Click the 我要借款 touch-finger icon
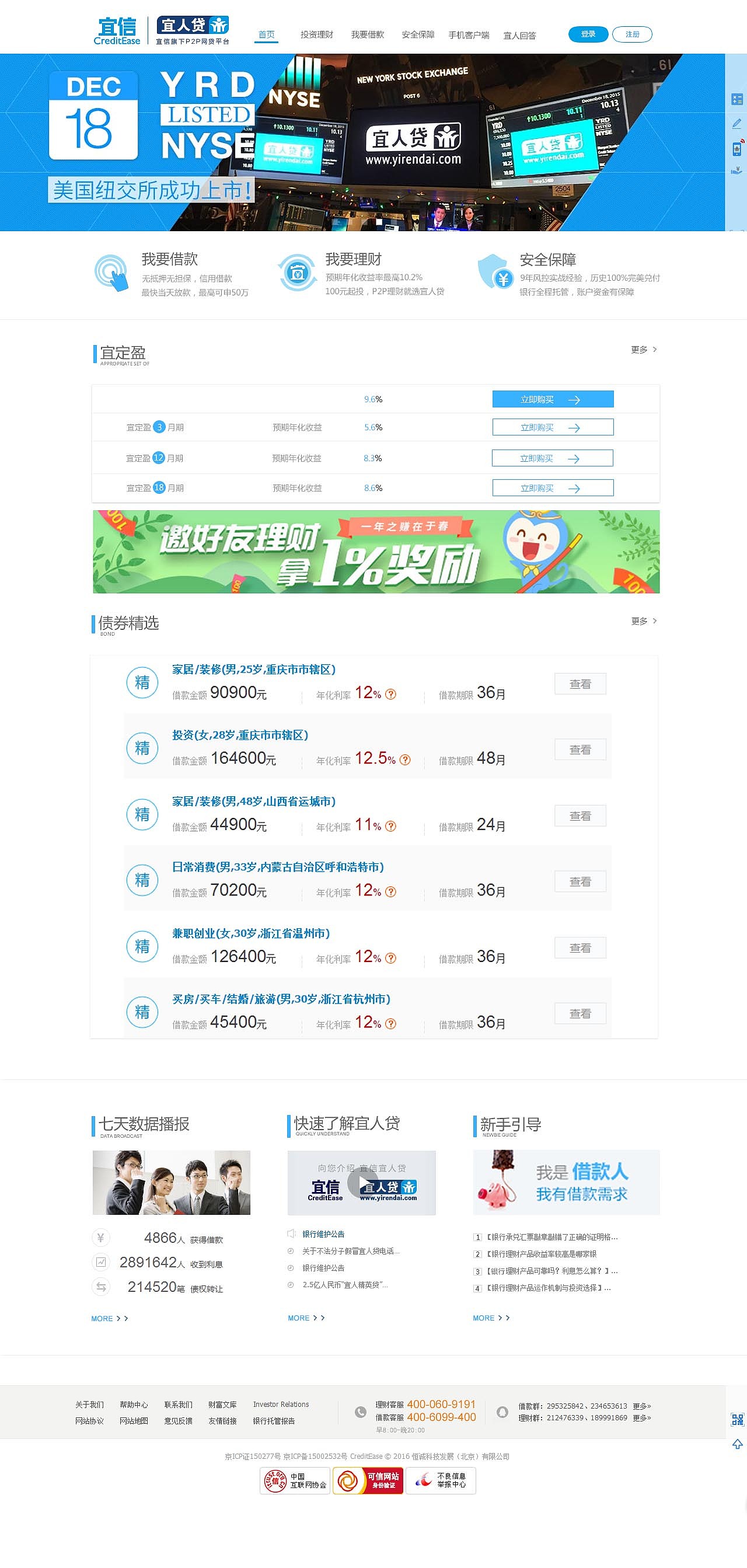The image size is (747, 1568). point(112,273)
